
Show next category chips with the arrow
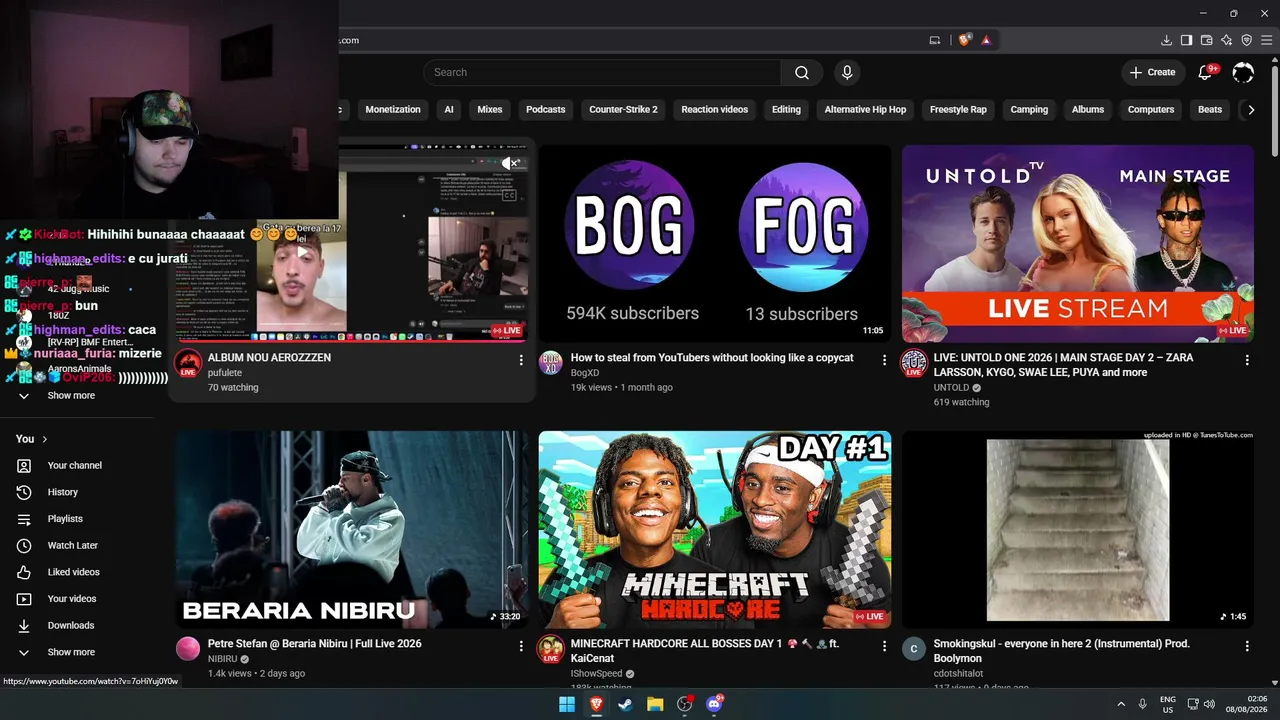click(1251, 110)
